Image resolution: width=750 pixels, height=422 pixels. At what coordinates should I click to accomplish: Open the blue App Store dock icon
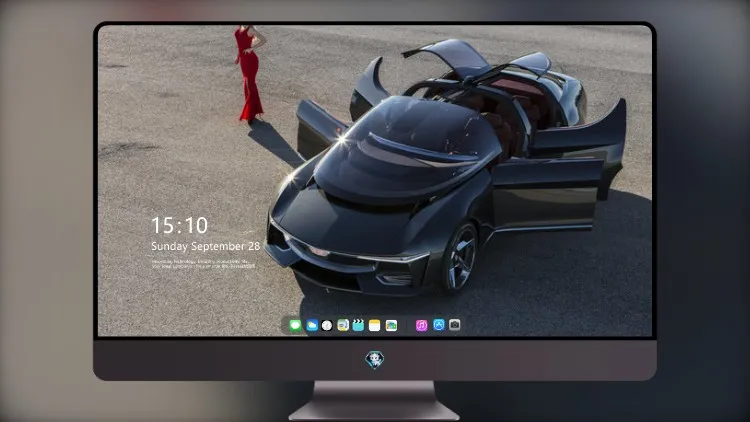click(x=439, y=325)
